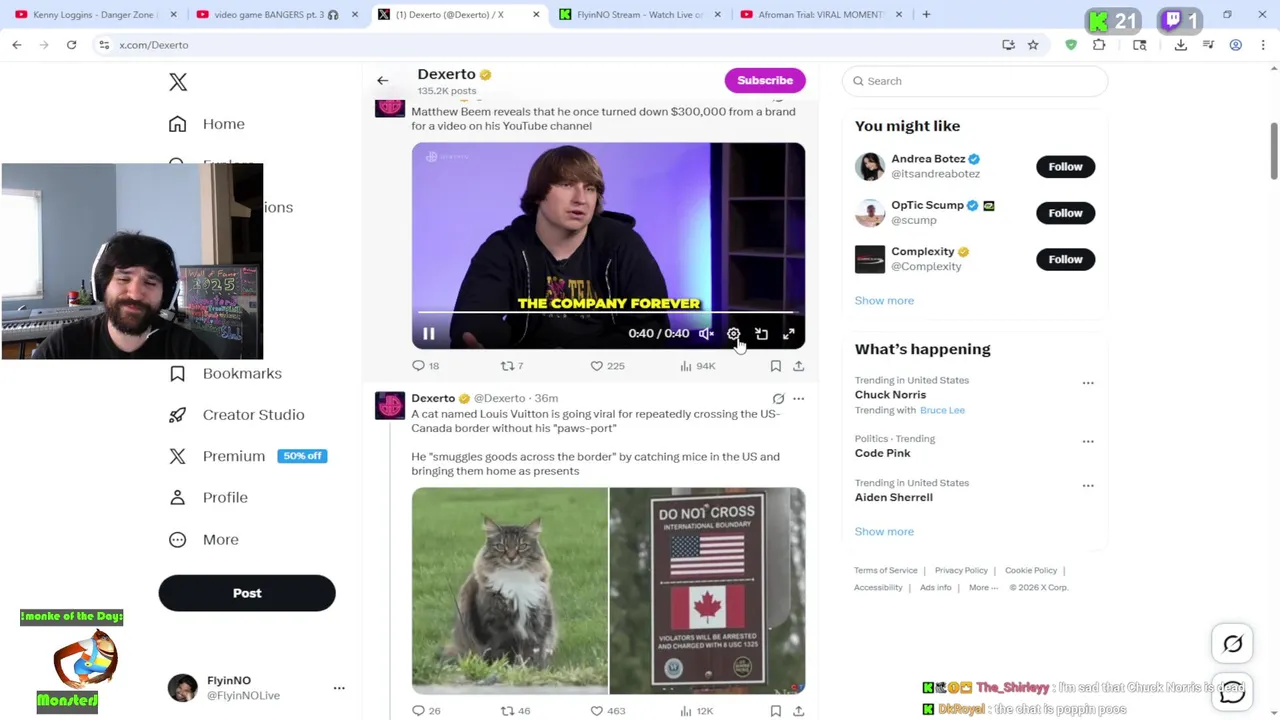Follow Andrea Botez
The image size is (1280, 720).
click(1065, 167)
